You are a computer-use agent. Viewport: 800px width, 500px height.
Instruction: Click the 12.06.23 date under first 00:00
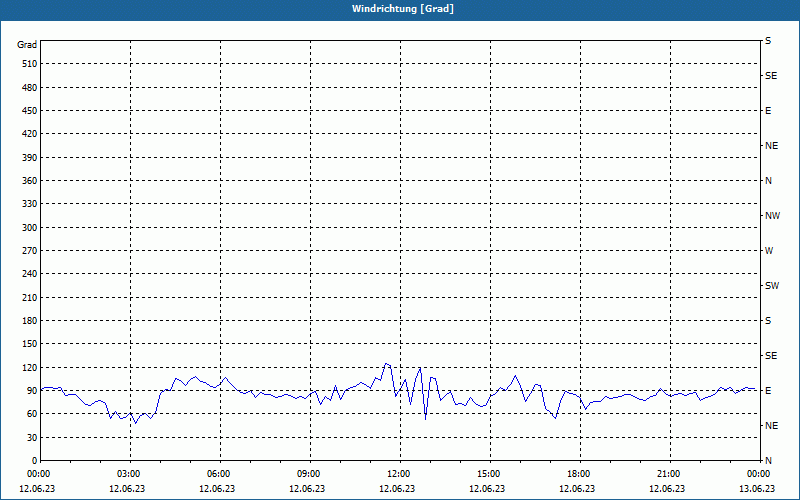37,489
